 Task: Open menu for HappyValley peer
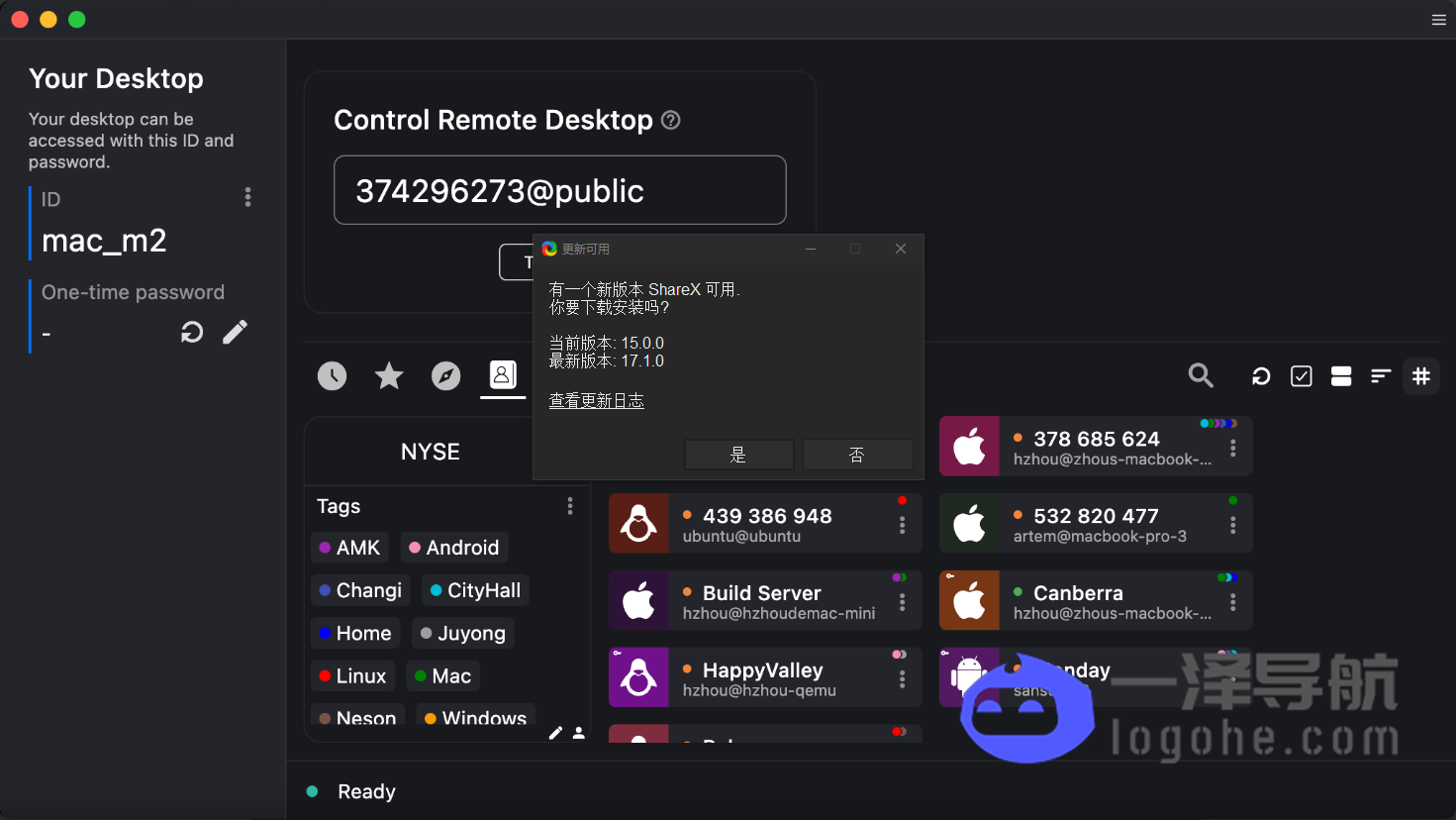[x=902, y=678]
